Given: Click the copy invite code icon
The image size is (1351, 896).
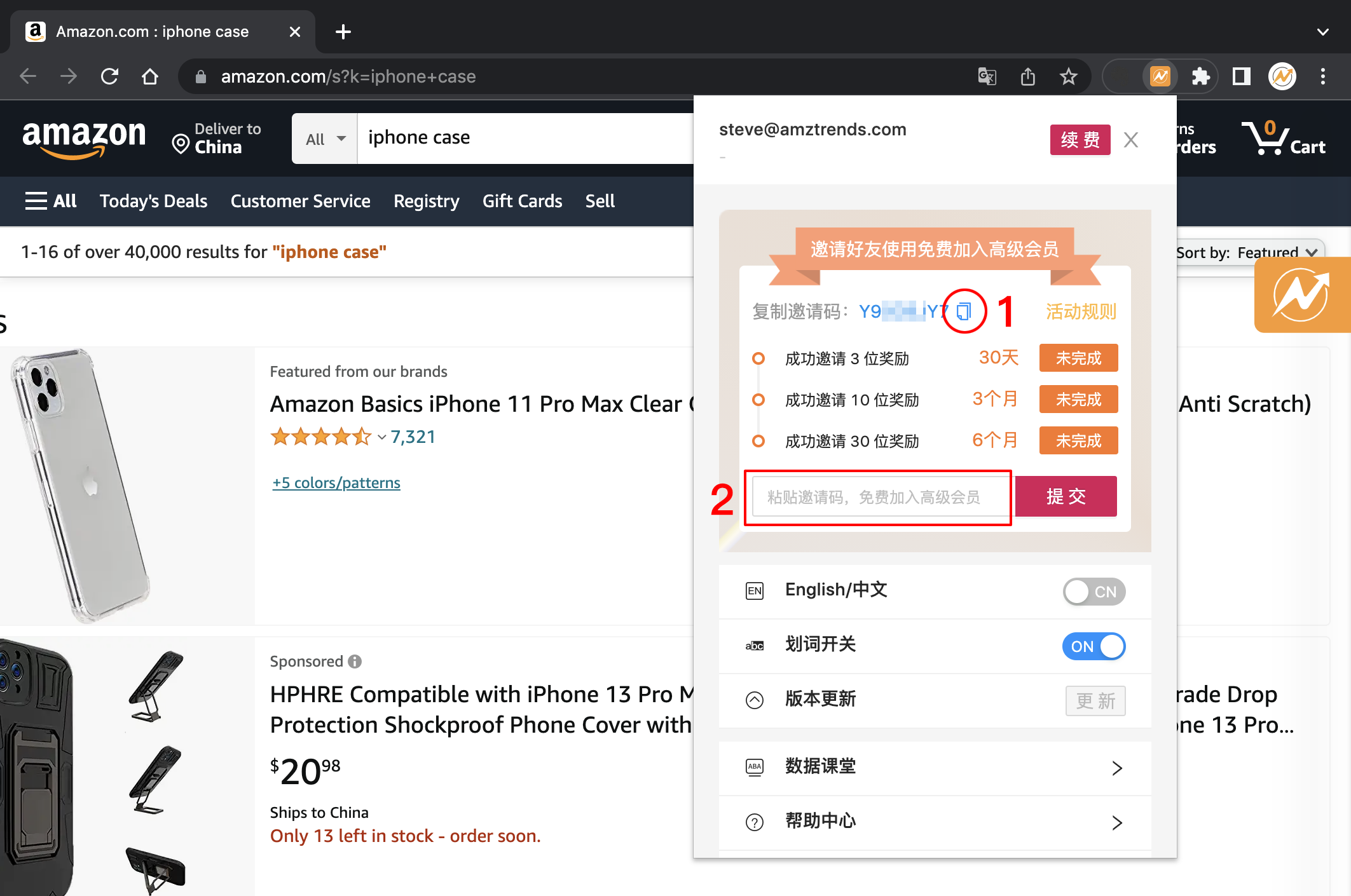Looking at the screenshot, I should tap(964, 311).
